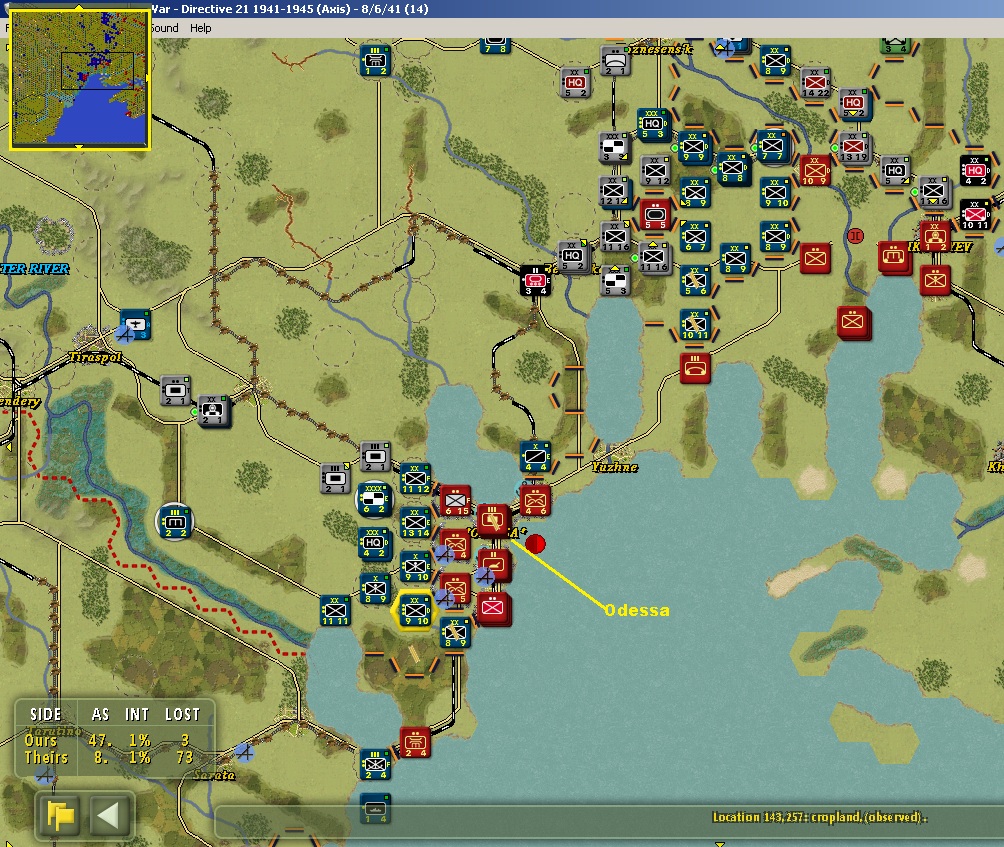Click the red armored unit 5 5
This screenshot has width=1004, height=847.
tap(655, 214)
